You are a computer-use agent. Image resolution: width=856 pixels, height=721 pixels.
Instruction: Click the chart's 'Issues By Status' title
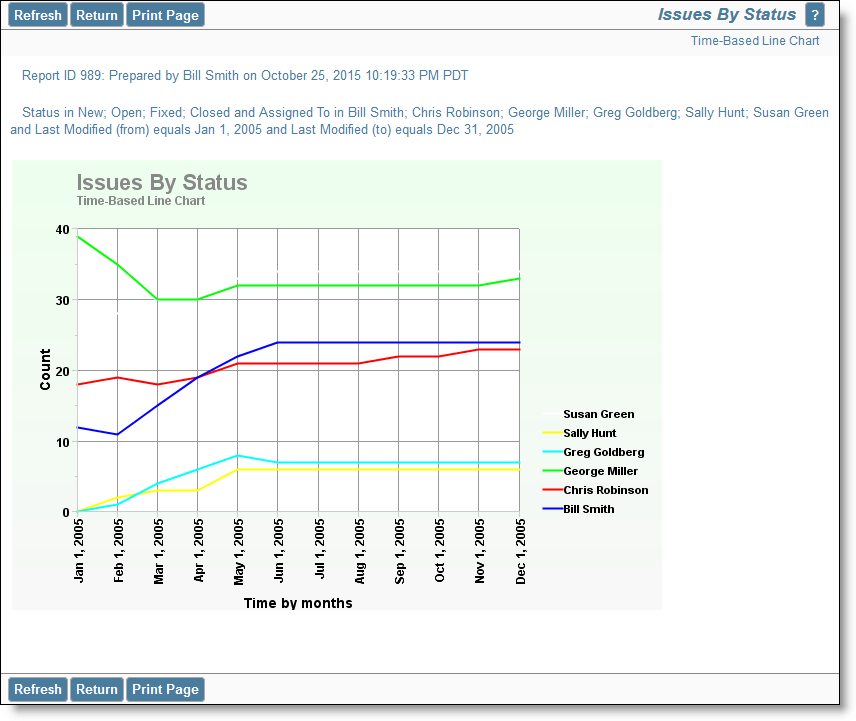[x=162, y=182]
